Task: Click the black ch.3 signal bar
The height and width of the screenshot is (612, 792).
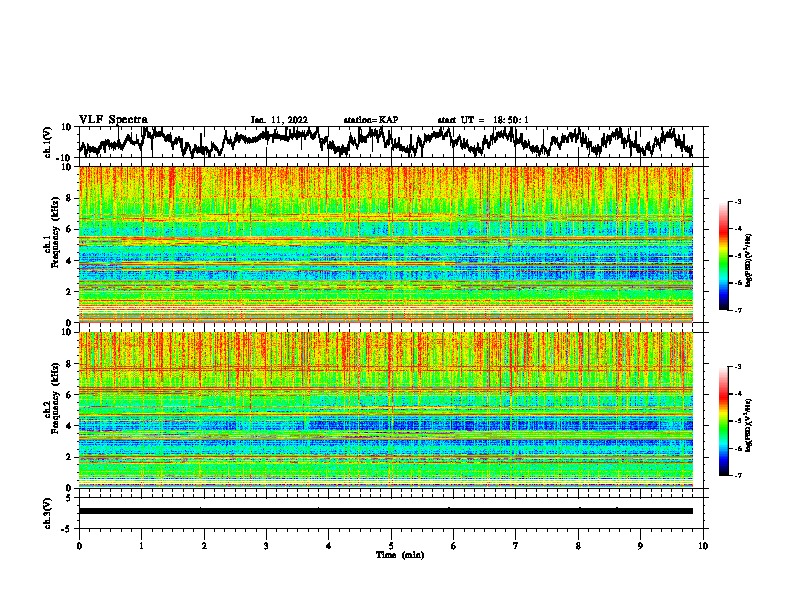Action: coord(386,511)
